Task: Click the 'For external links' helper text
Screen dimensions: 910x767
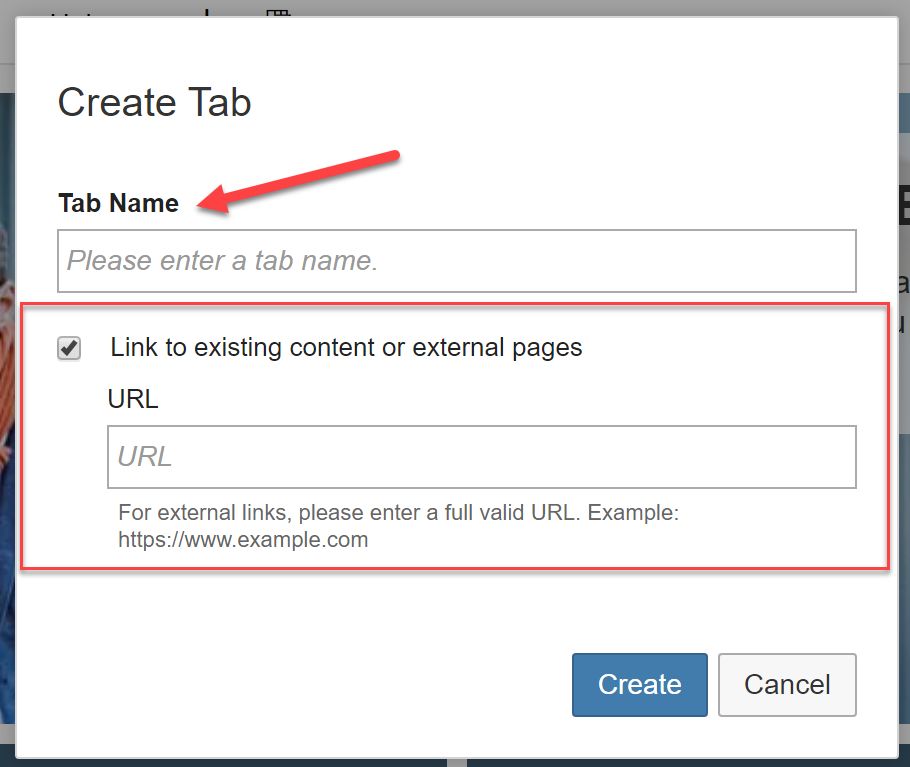Action: pyautogui.click(x=399, y=513)
